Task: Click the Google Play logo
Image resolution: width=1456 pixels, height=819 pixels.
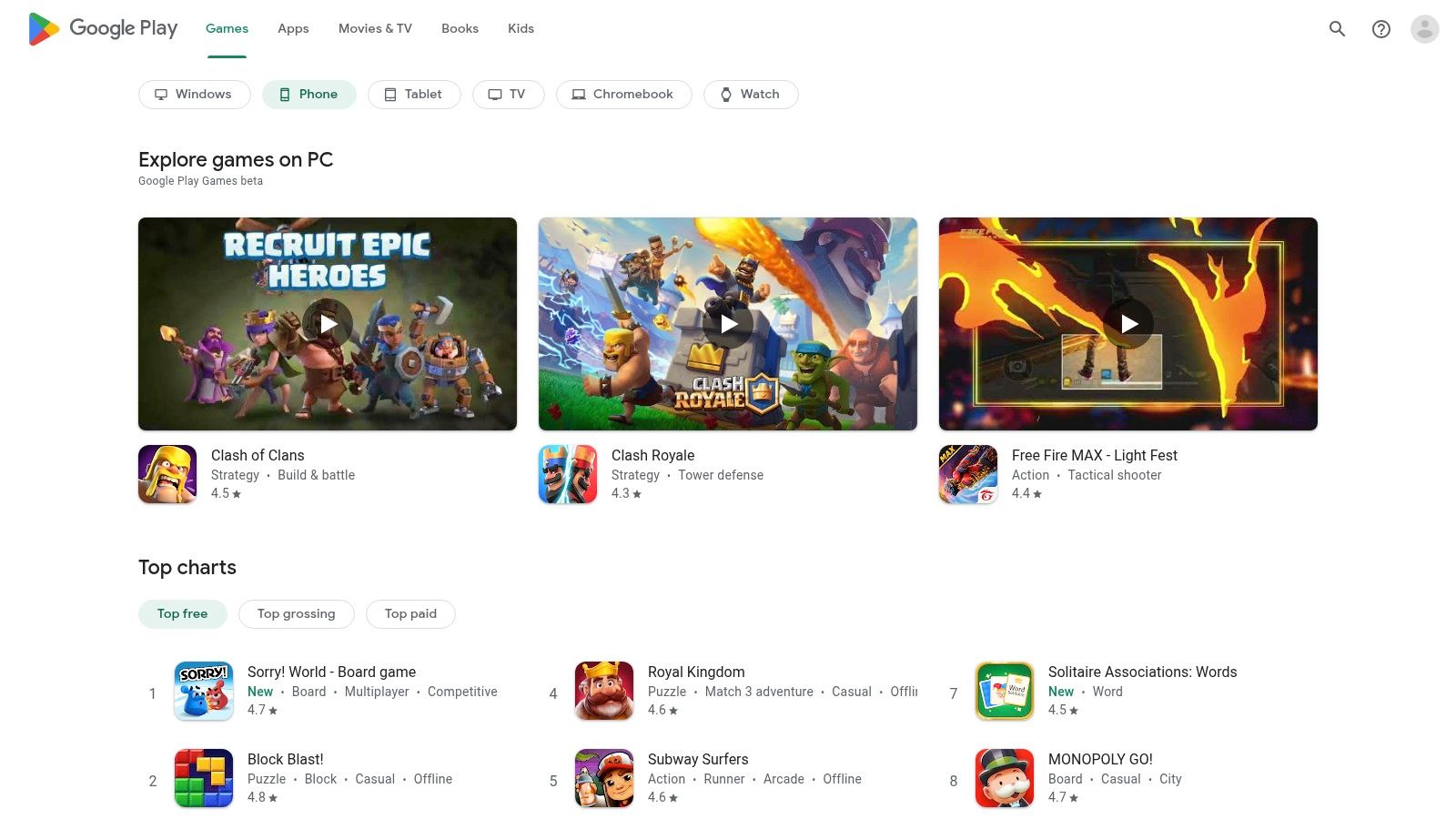Action: coord(102,28)
